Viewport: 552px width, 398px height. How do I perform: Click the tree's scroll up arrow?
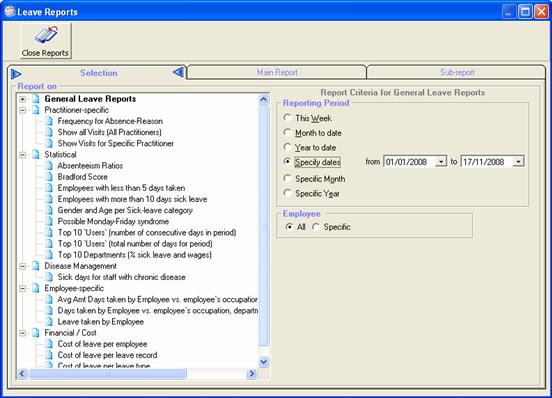264,100
